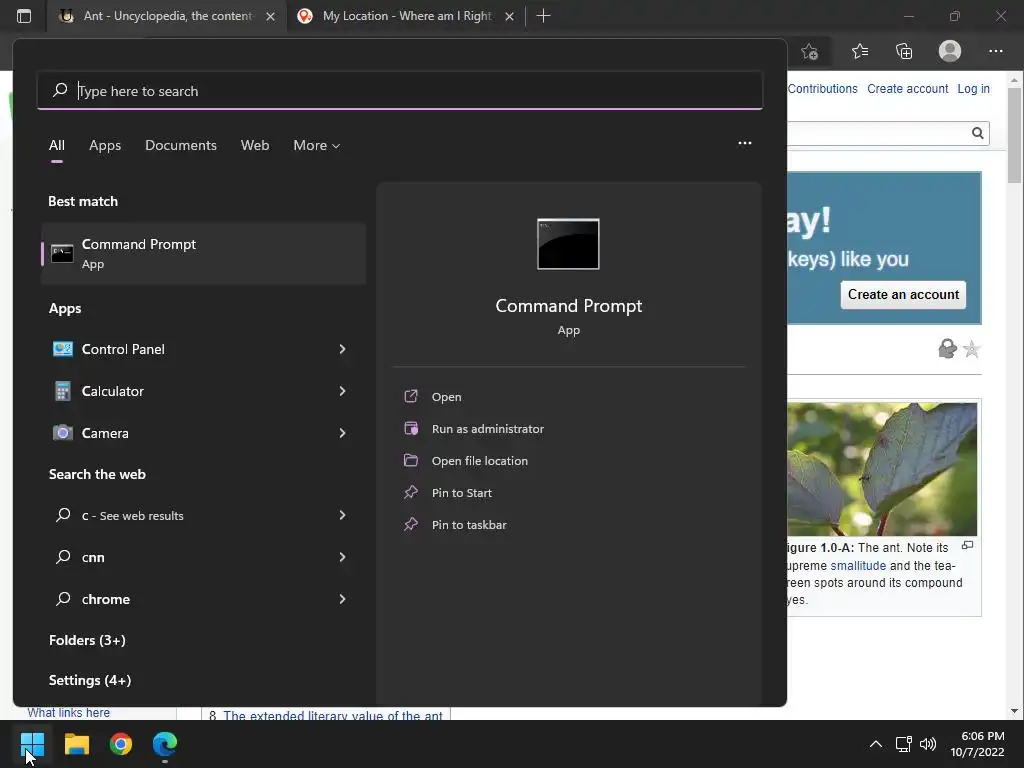Open the Folders (3+) section
1024x768 pixels.
point(88,640)
